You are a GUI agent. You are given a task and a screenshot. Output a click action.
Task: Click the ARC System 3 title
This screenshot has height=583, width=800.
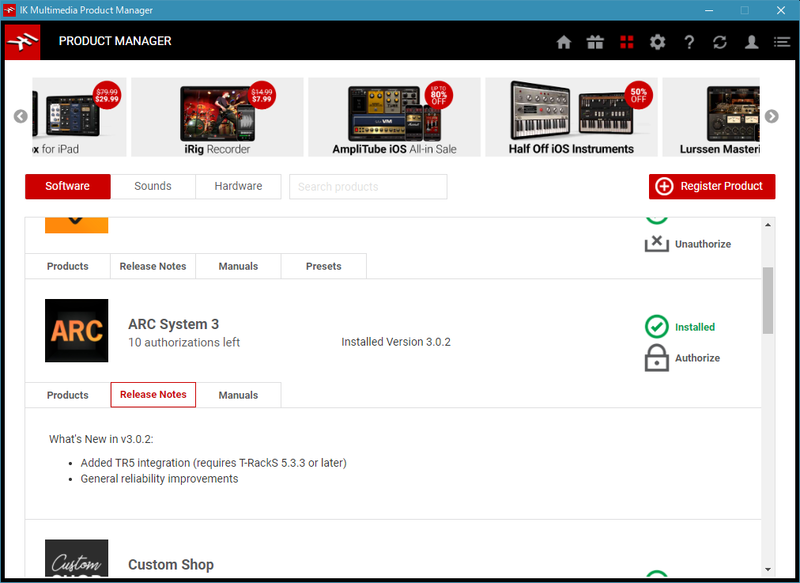point(173,324)
